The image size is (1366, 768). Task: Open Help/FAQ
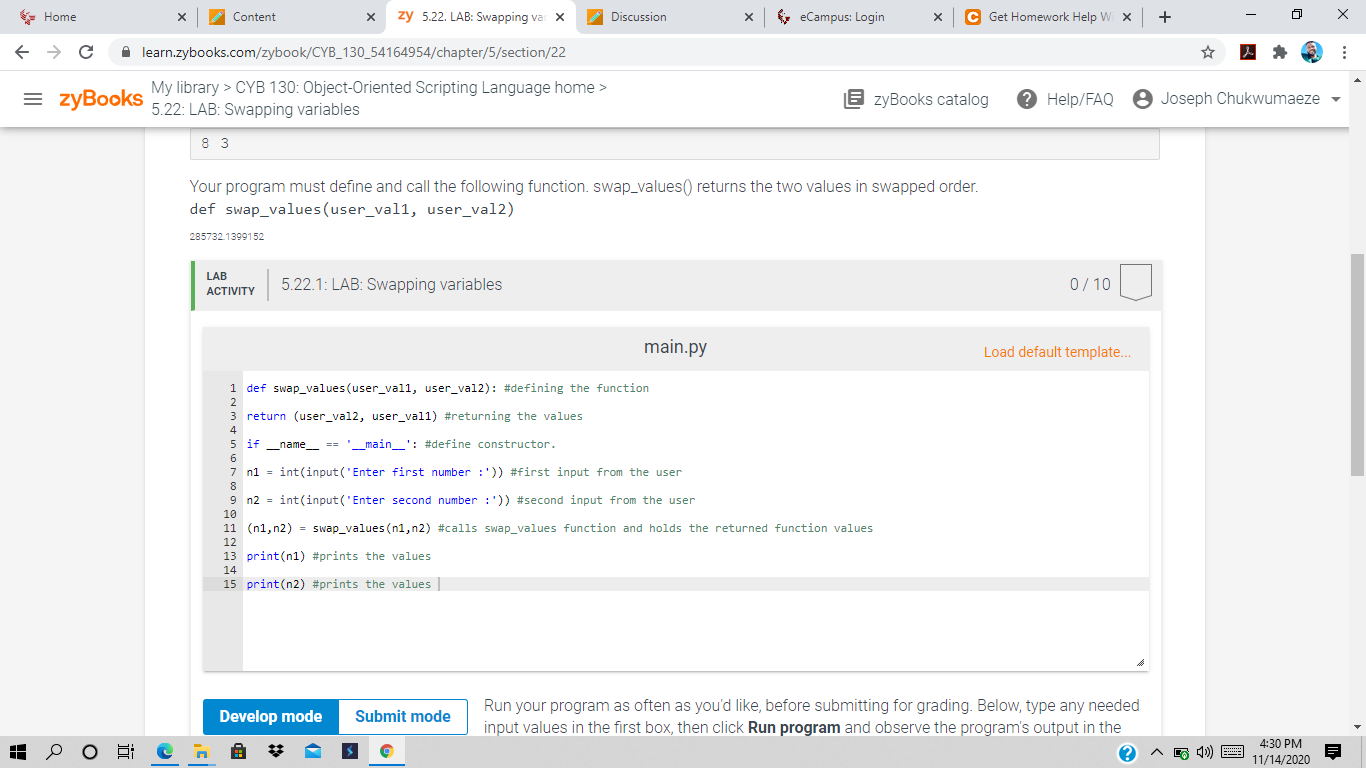point(1065,99)
